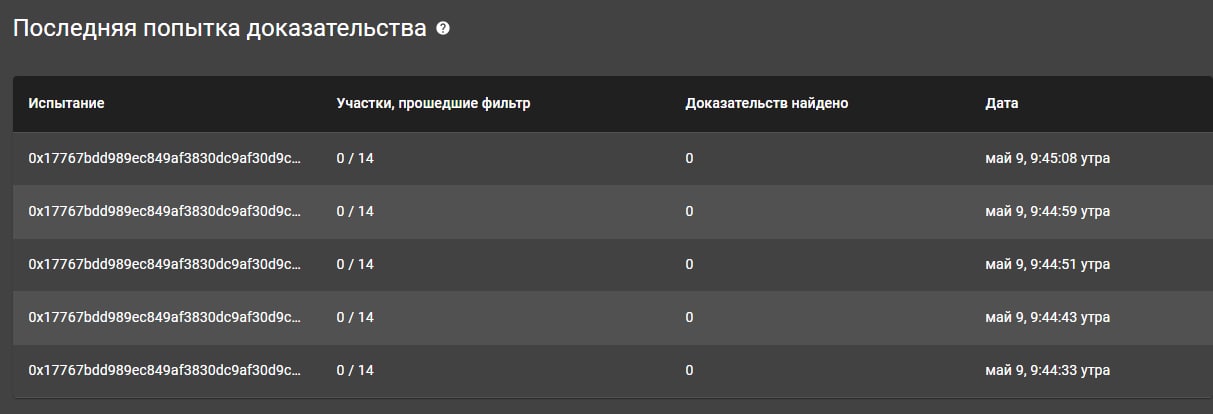1213x414 pixels.
Task: Click the "0 / 14" value in the 9:45:08 row
Action: point(355,158)
